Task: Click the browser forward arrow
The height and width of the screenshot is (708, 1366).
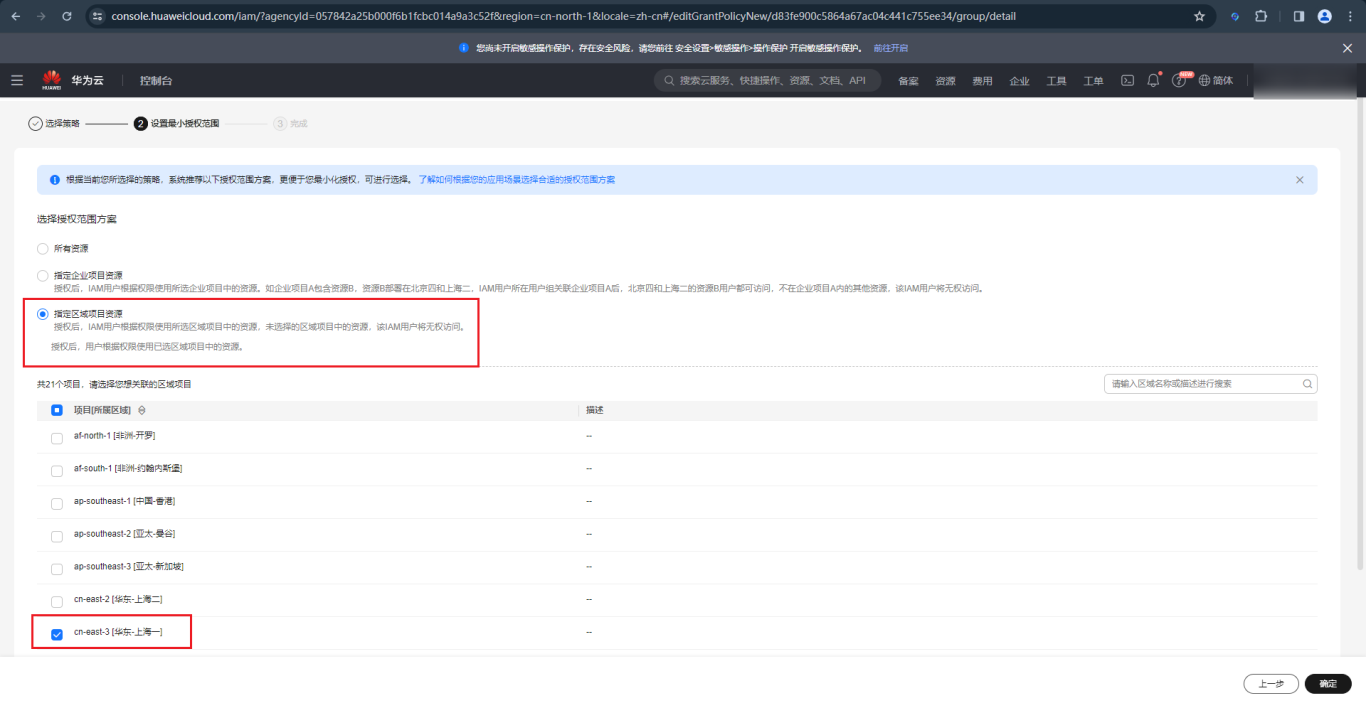Action: click(41, 16)
